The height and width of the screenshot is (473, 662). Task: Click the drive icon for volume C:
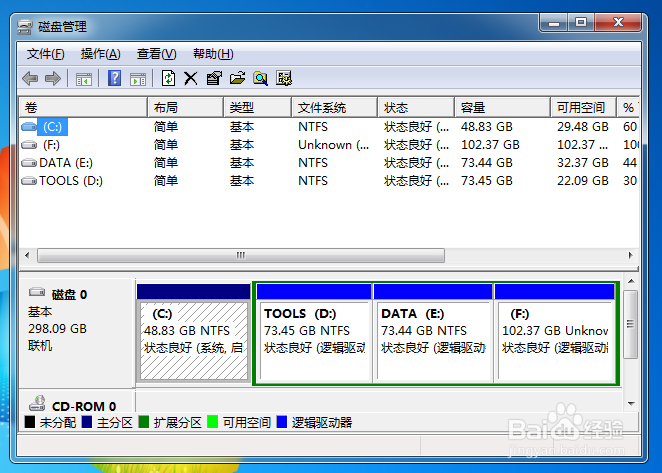29,126
